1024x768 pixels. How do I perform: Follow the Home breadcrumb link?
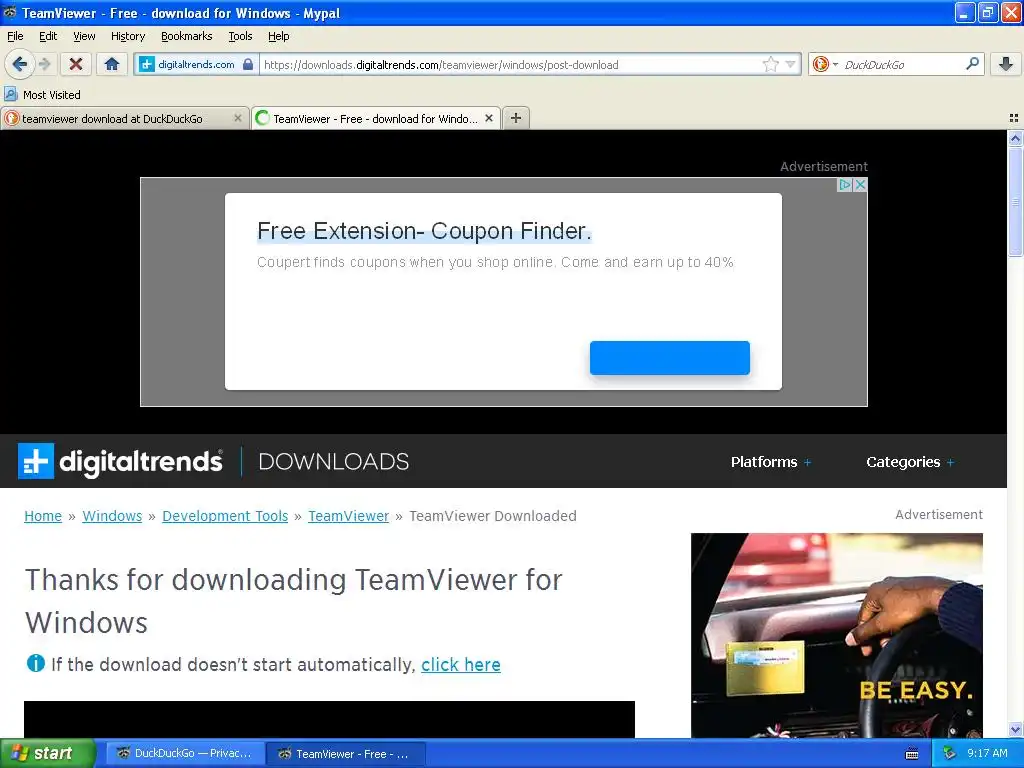click(x=43, y=516)
